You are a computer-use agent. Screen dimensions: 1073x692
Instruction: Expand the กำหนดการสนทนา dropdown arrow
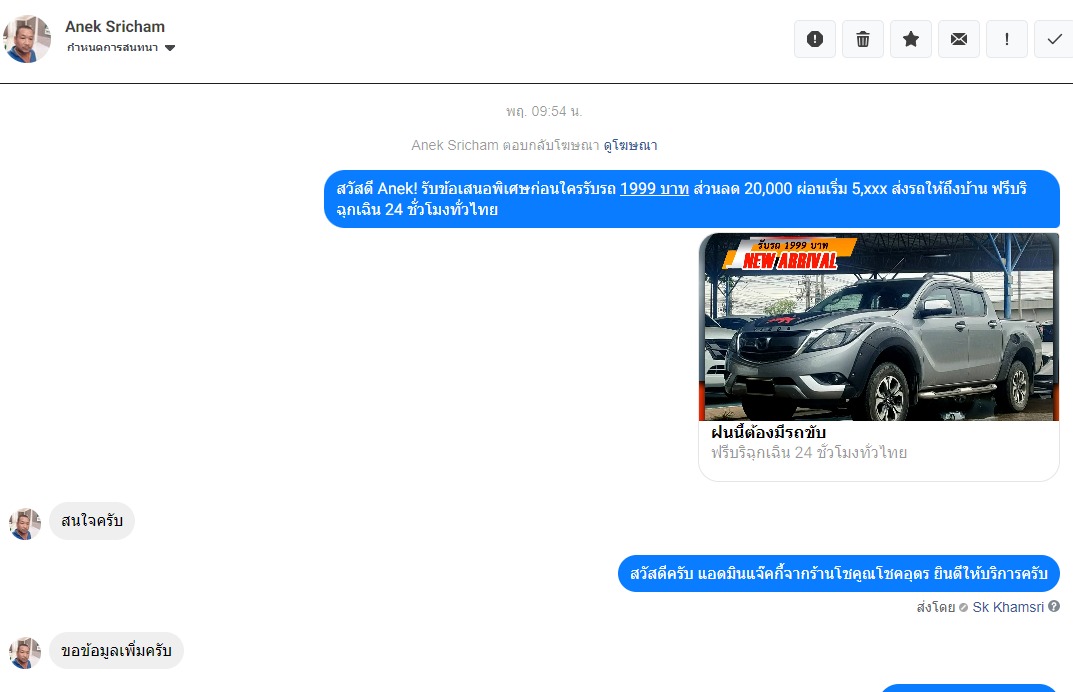(170, 48)
